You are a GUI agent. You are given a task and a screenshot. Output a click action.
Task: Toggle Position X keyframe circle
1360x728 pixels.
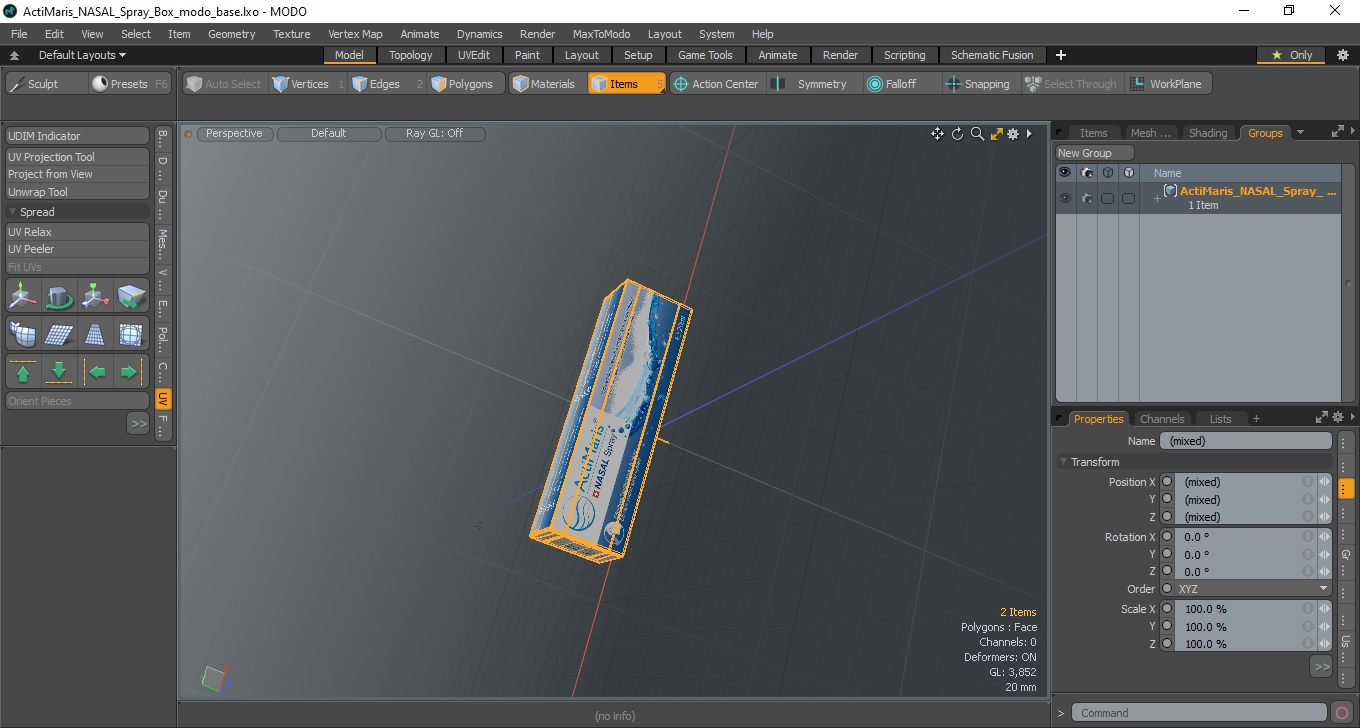tap(1167, 482)
